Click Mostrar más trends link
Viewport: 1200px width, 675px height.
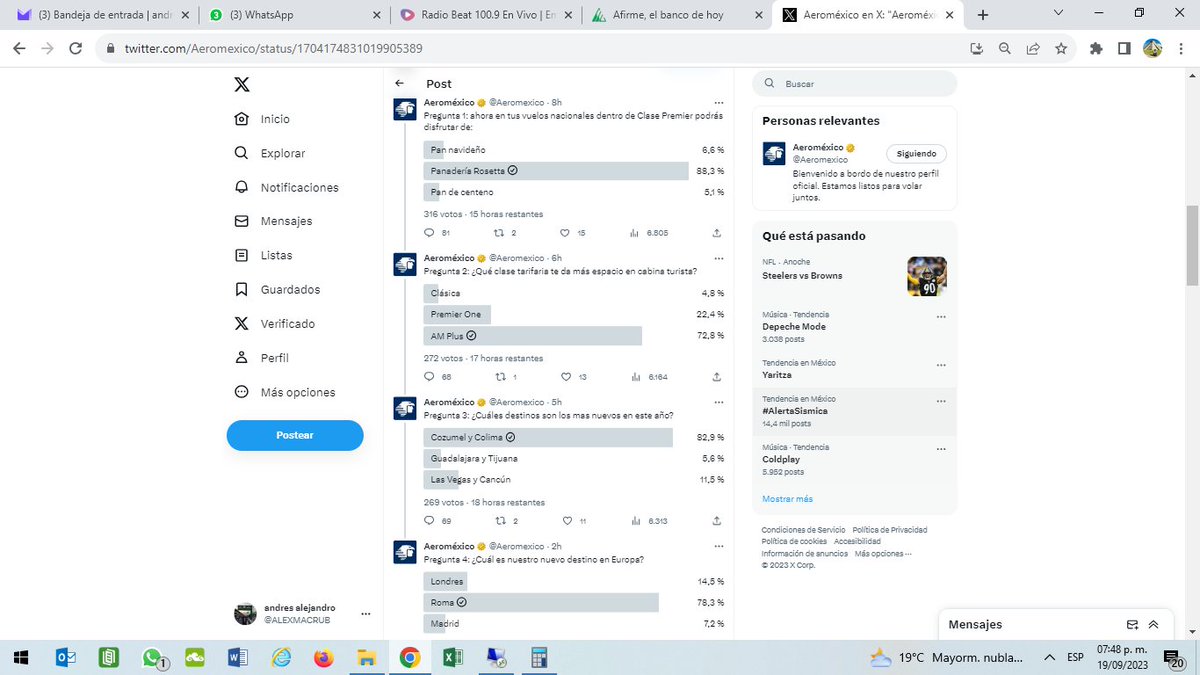(787, 499)
